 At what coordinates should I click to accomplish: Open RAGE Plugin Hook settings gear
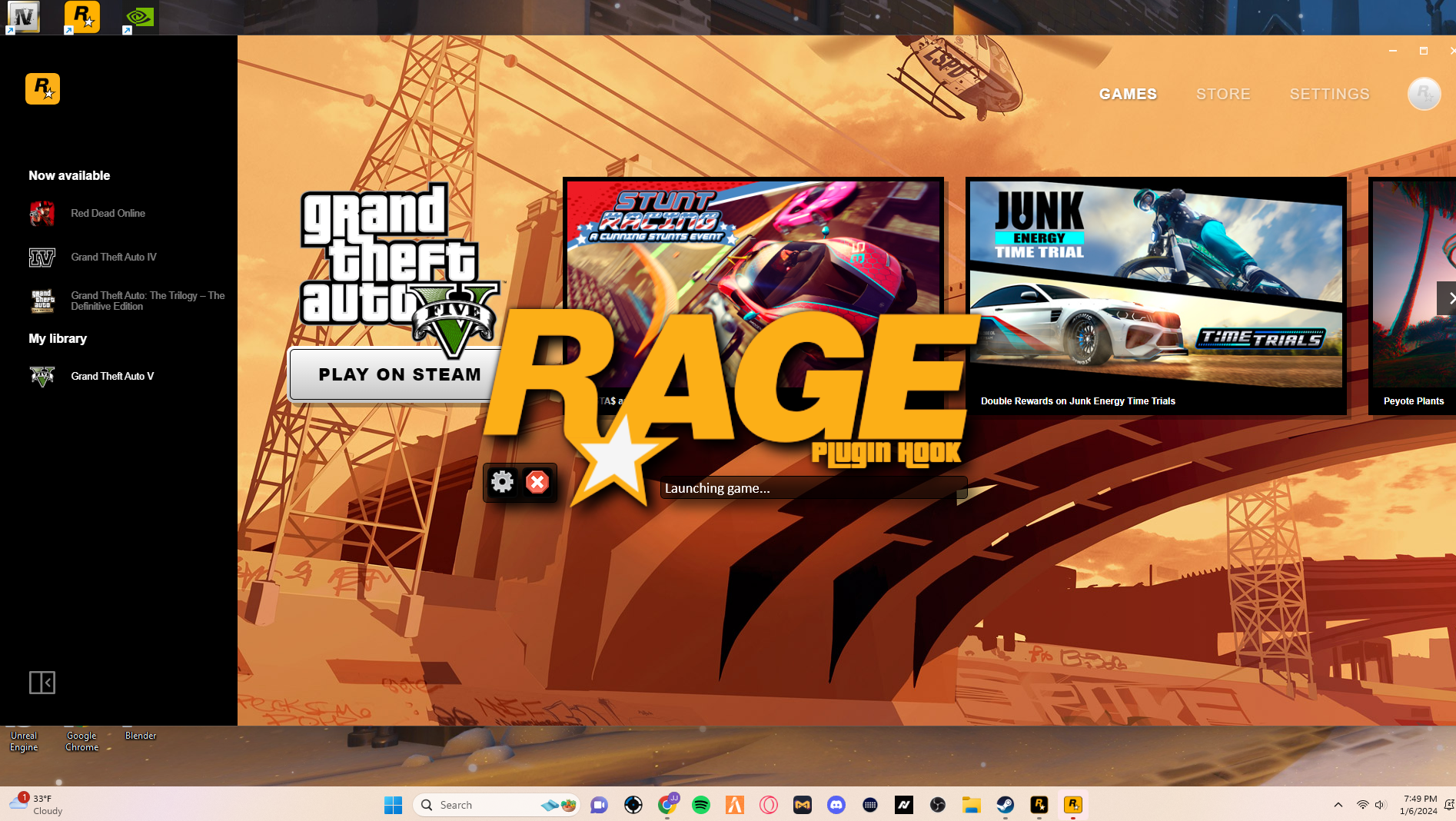pos(502,482)
